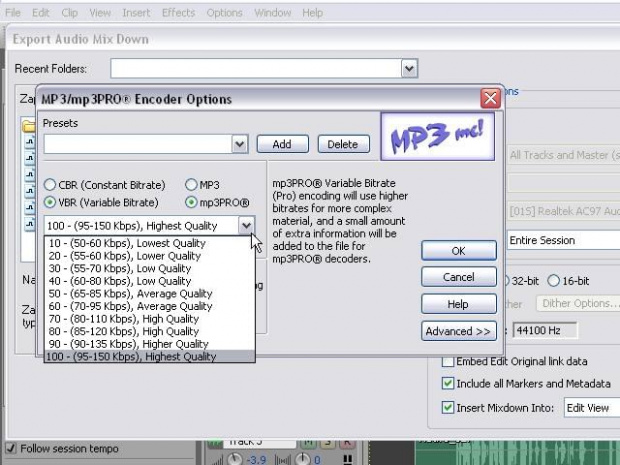Expand the Recent Folders dropdown
Screen dimensions: 620x465
tap(409, 69)
